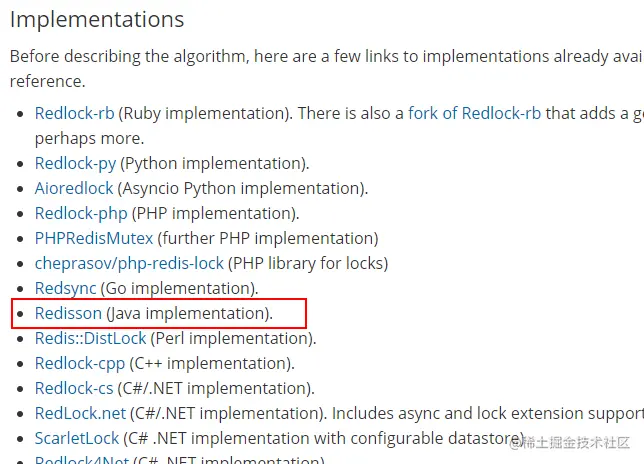Open the Redlock-cs link
This screenshot has width=644, height=464.
click(74, 388)
